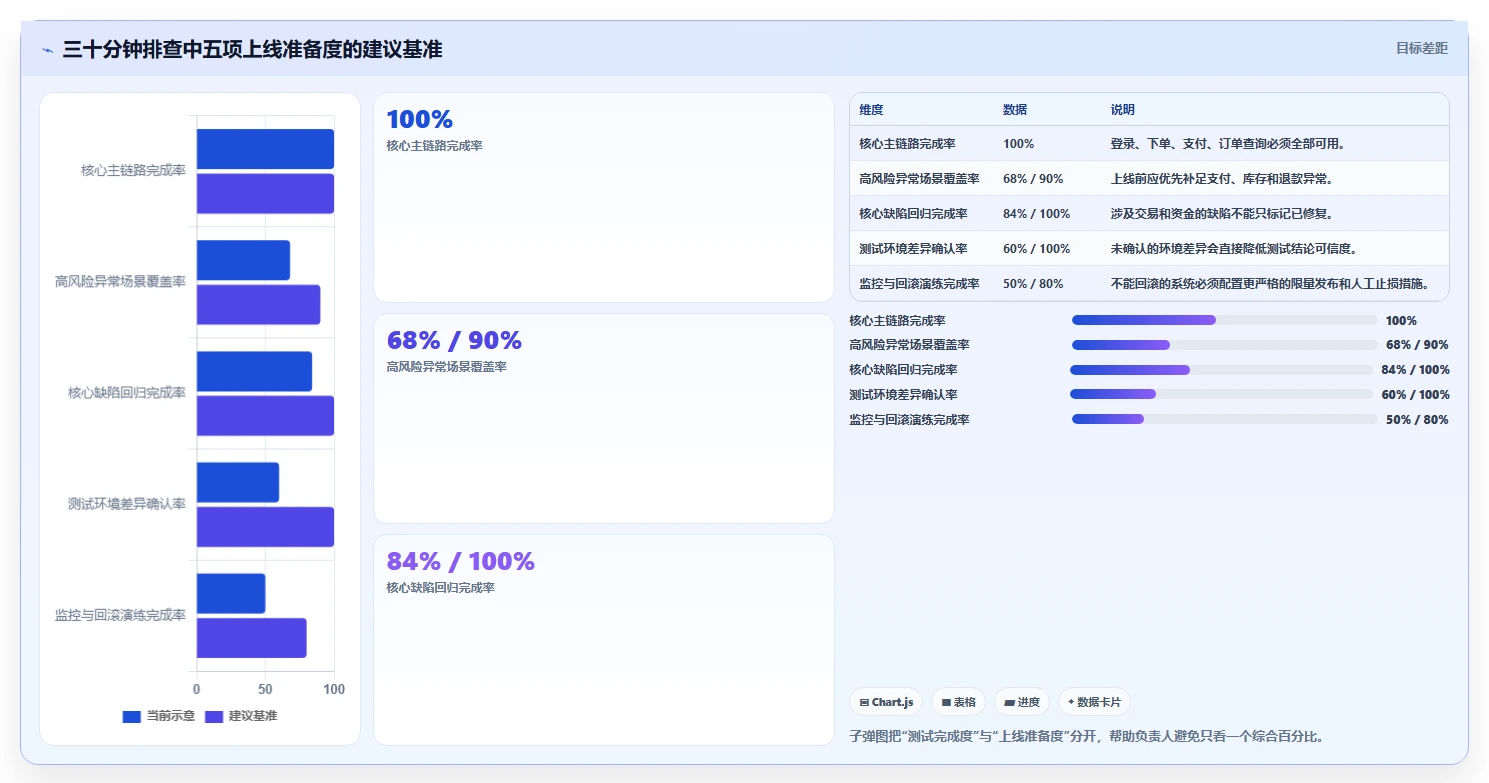Click the 68% / 90% data card
The width and height of the screenshot is (1489, 783).
(604, 418)
